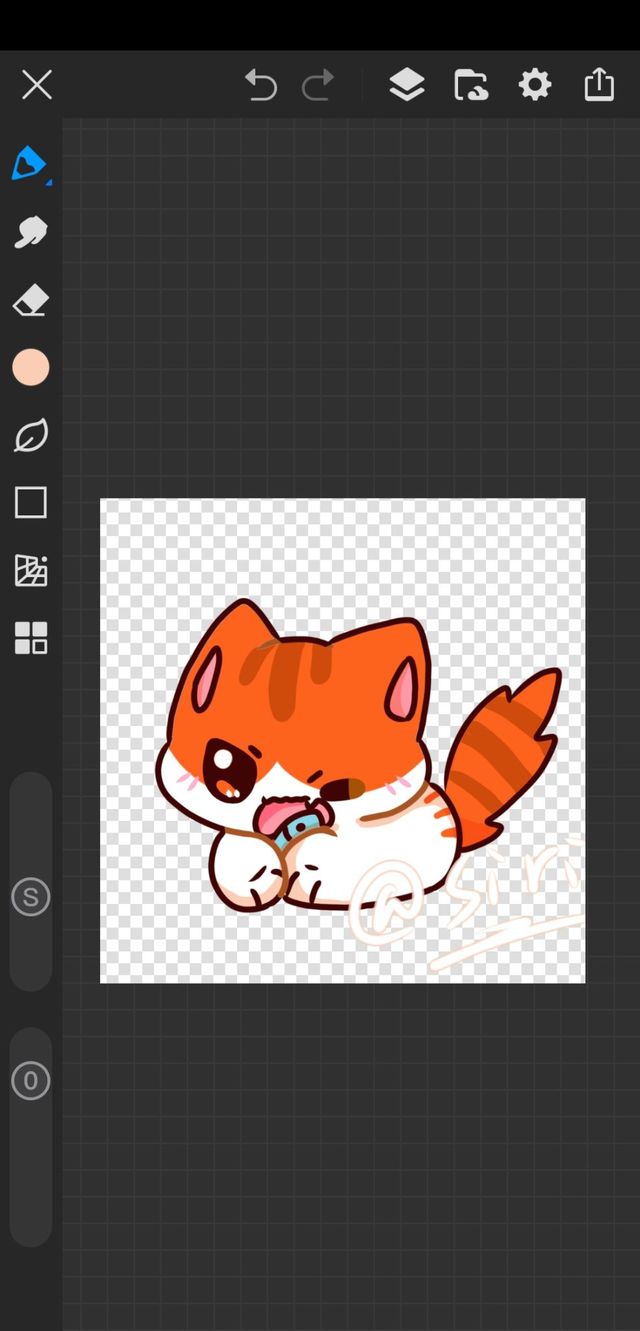
Task: Open the import folder icon
Action: point(471,85)
